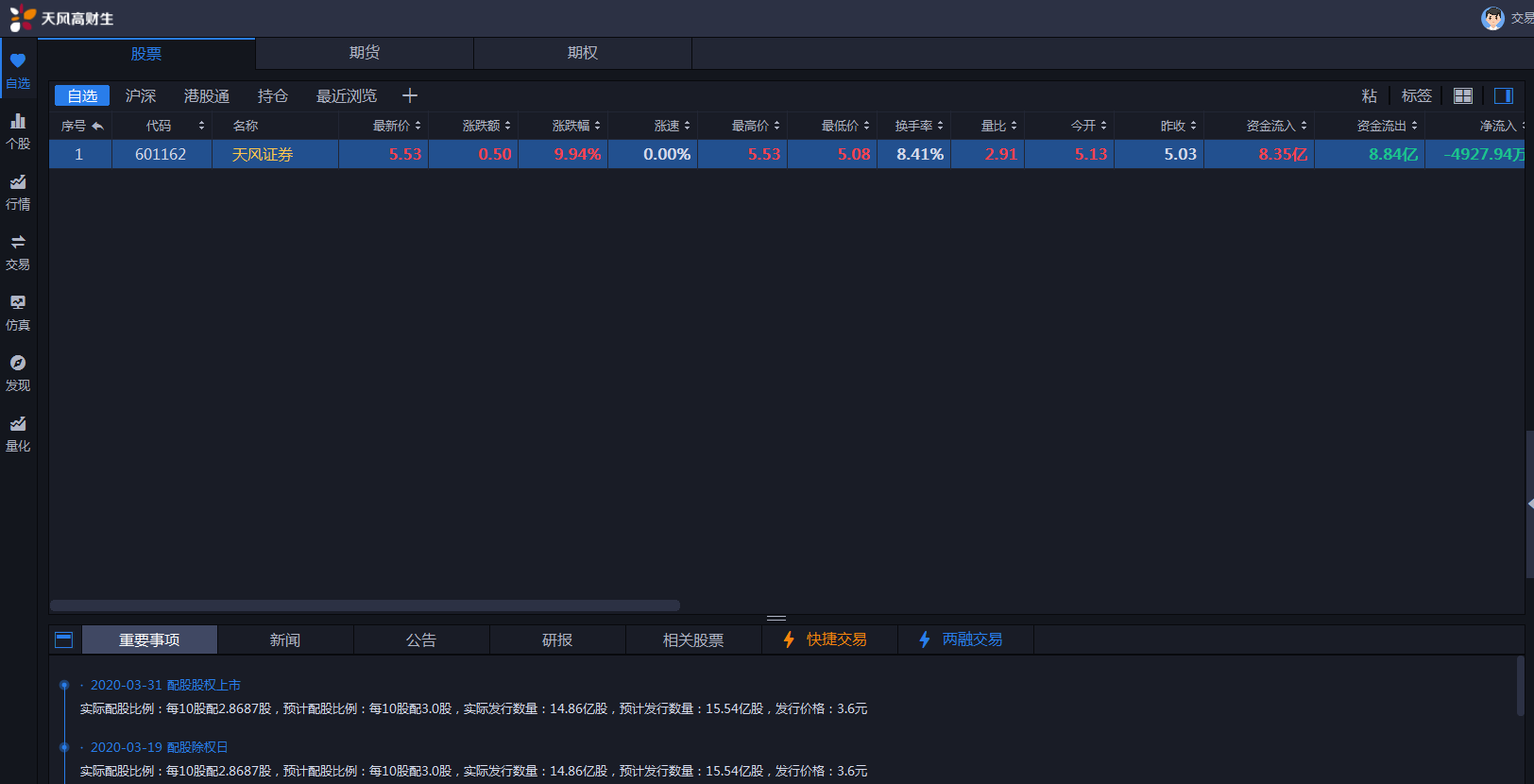Sort by 今开 column

[1069, 126]
